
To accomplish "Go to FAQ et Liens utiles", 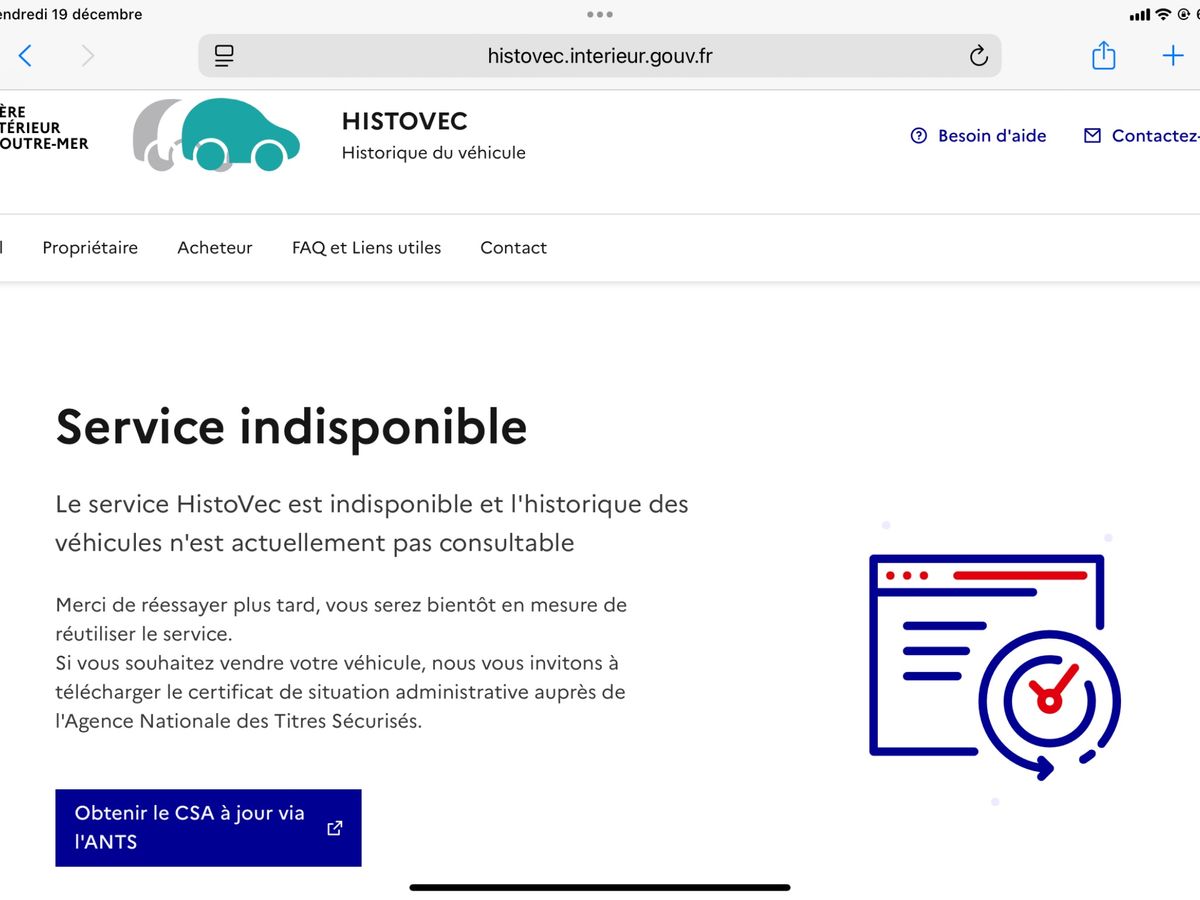I will [x=366, y=248].
